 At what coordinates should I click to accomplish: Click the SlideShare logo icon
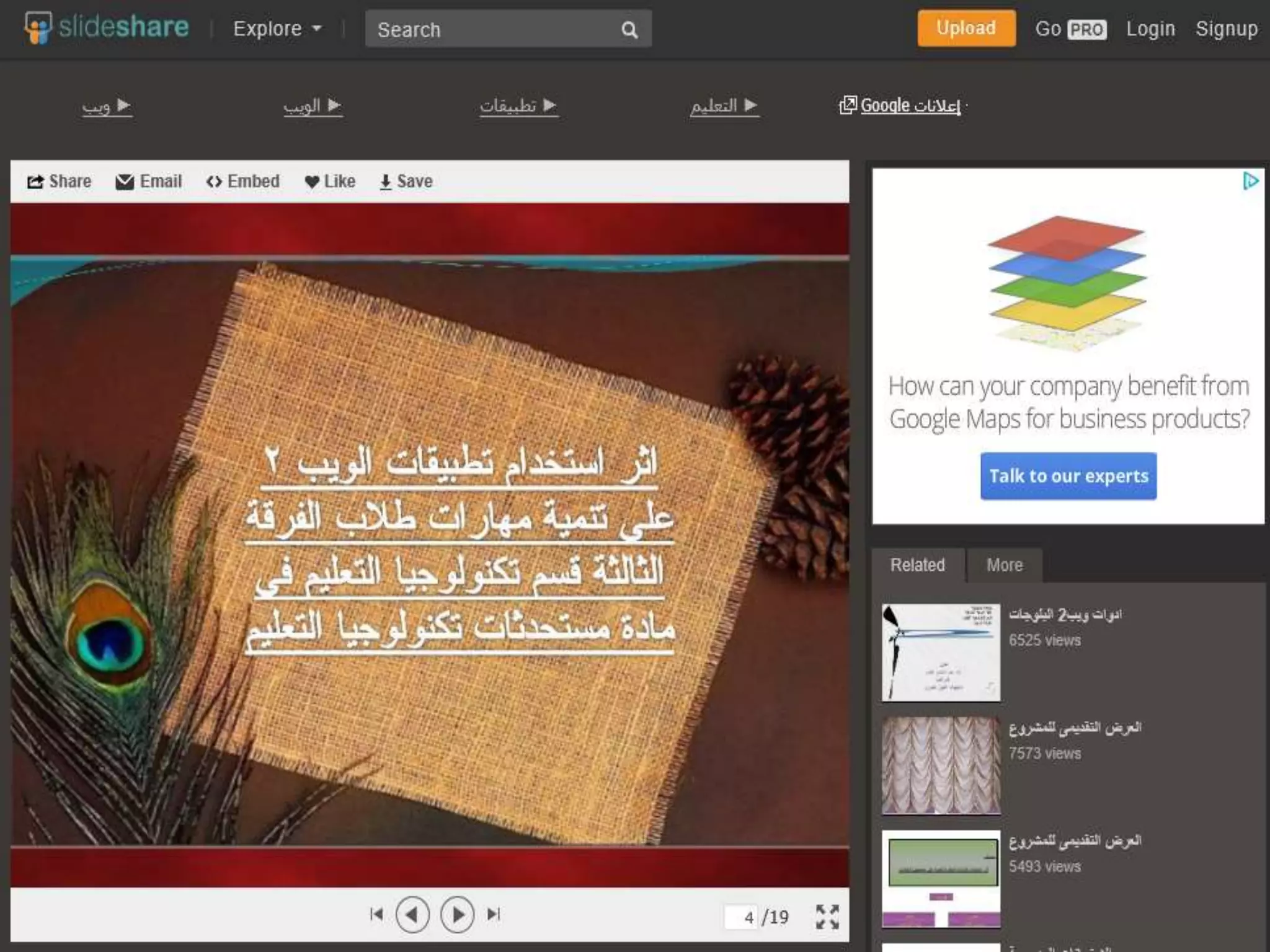click(37, 28)
